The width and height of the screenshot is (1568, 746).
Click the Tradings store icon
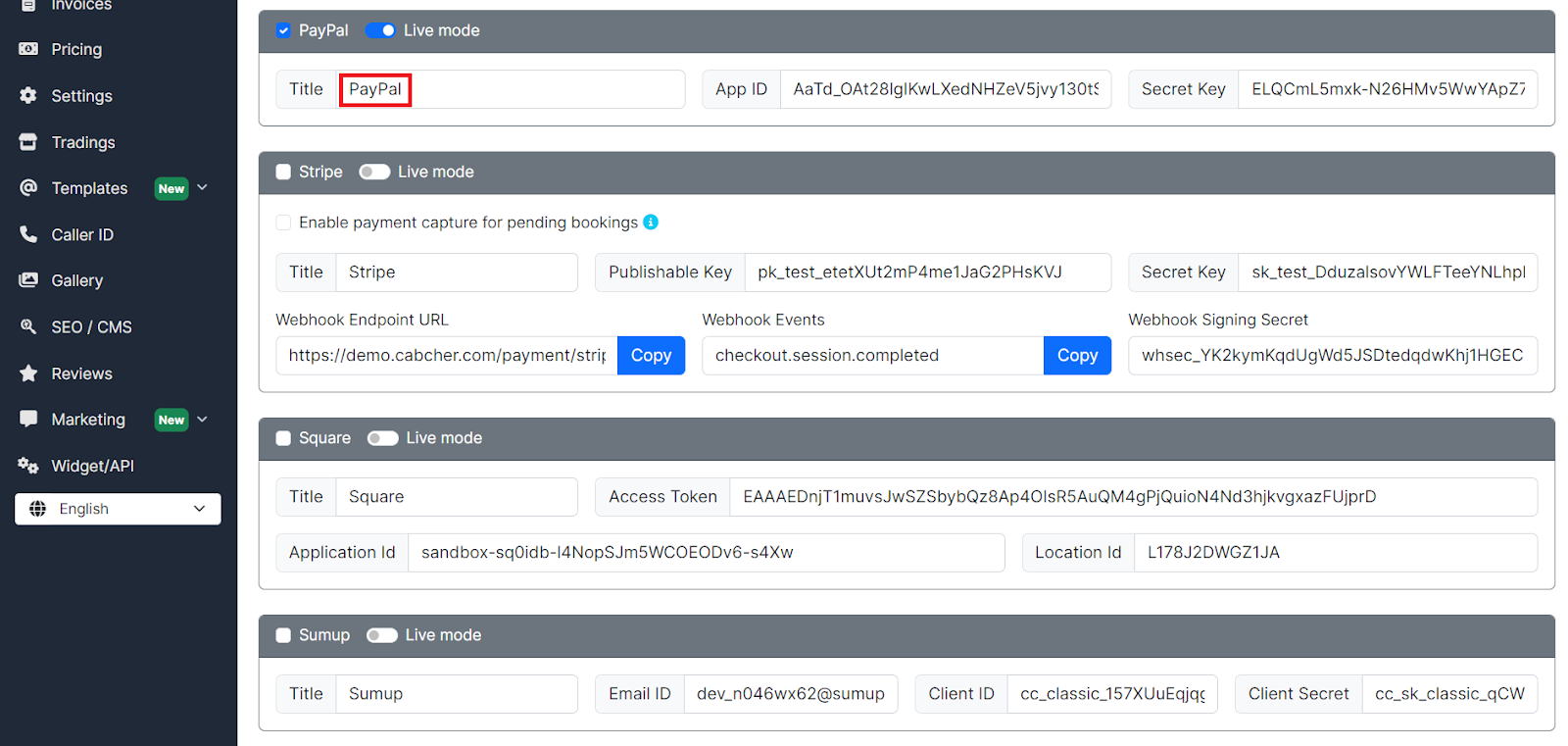pyautogui.click(x=28, y=142)
